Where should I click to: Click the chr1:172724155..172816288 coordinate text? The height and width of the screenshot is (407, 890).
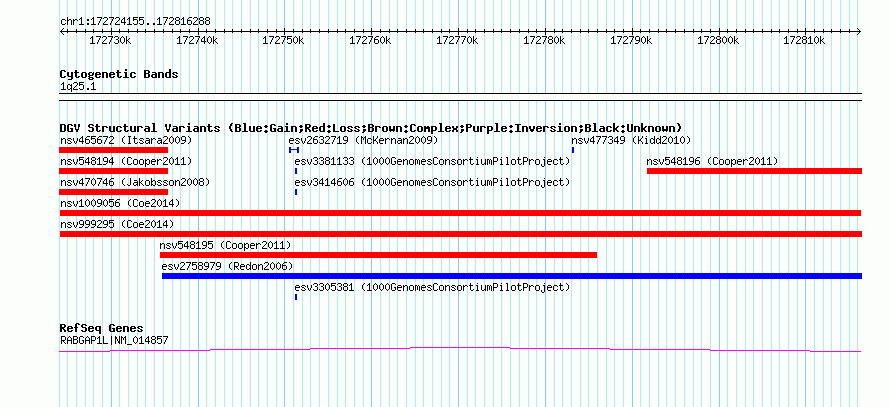pos(135,22)
